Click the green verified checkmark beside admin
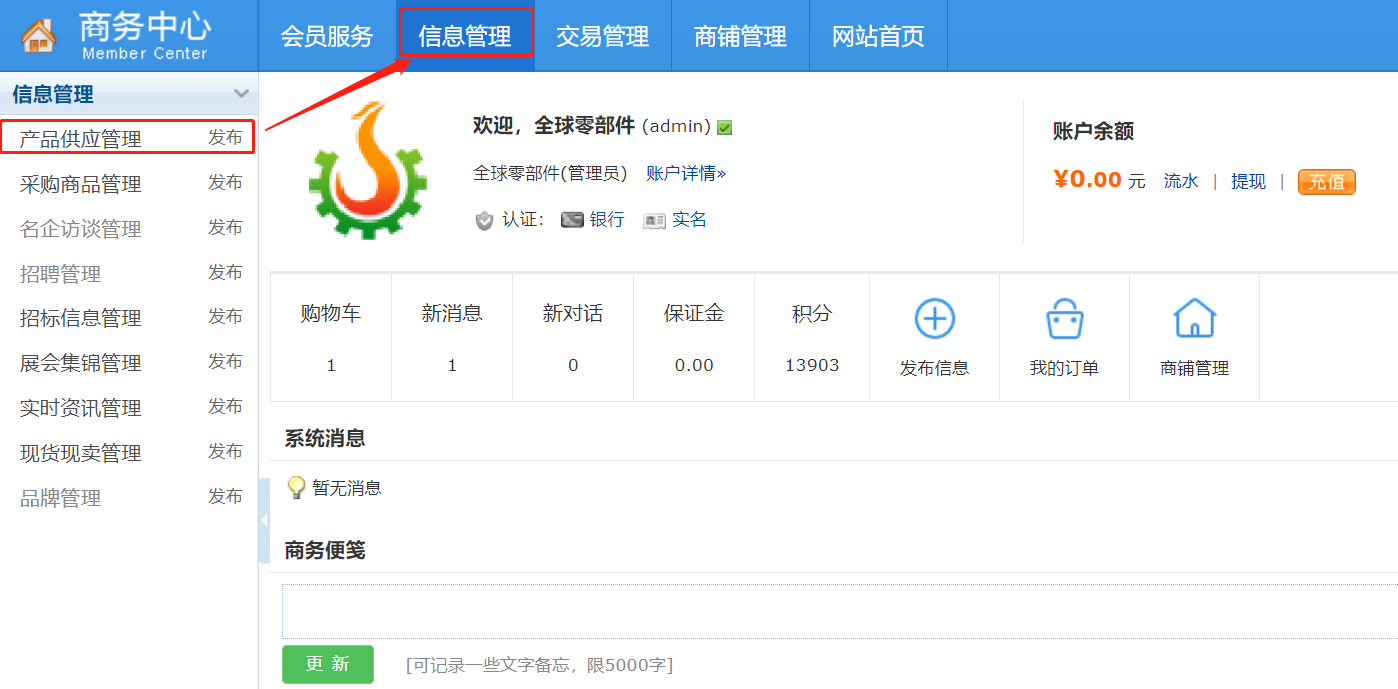This screenshot has width=1398, height=689. [725, 128]
